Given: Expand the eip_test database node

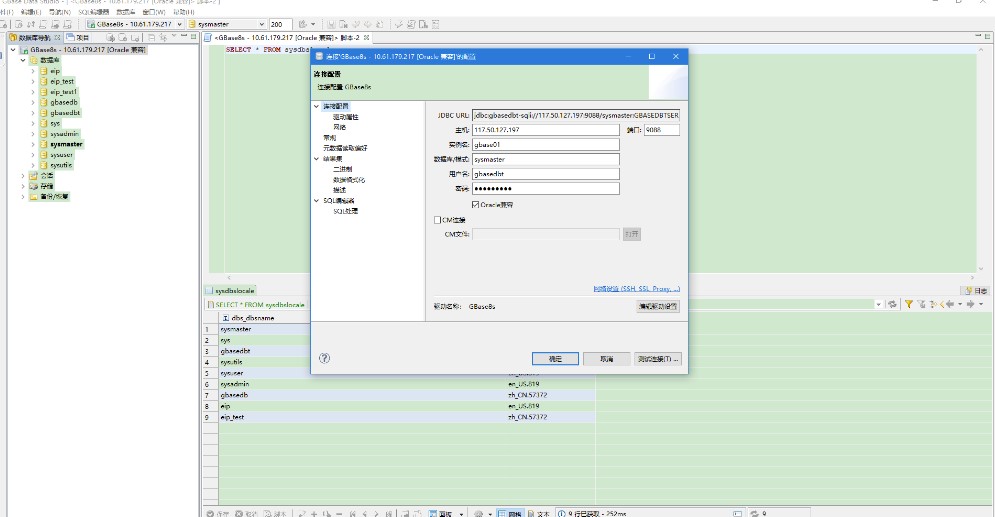Looking at the screenshot, I should 33,81.
